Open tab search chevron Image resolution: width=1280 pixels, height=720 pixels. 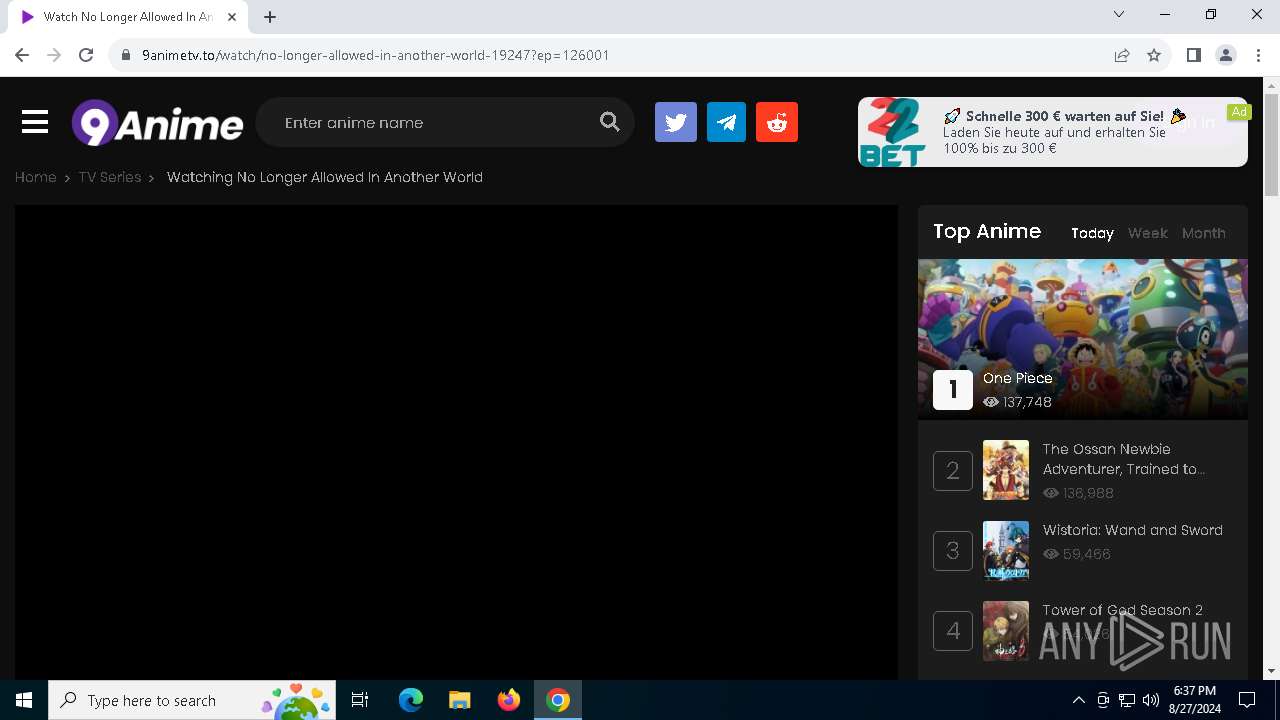(1119, 14)
